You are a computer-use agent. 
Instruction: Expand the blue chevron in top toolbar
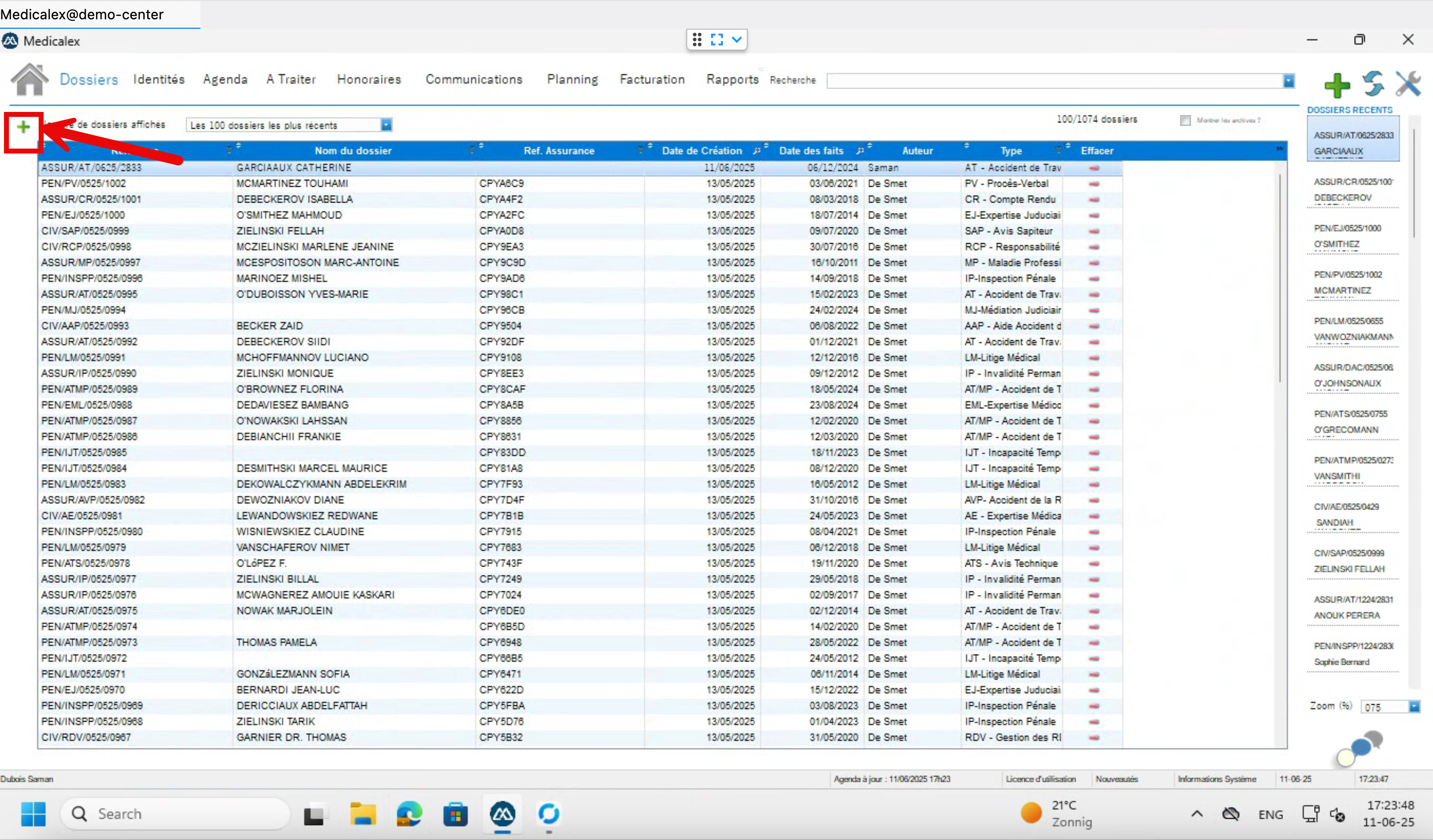coord(737,40)
